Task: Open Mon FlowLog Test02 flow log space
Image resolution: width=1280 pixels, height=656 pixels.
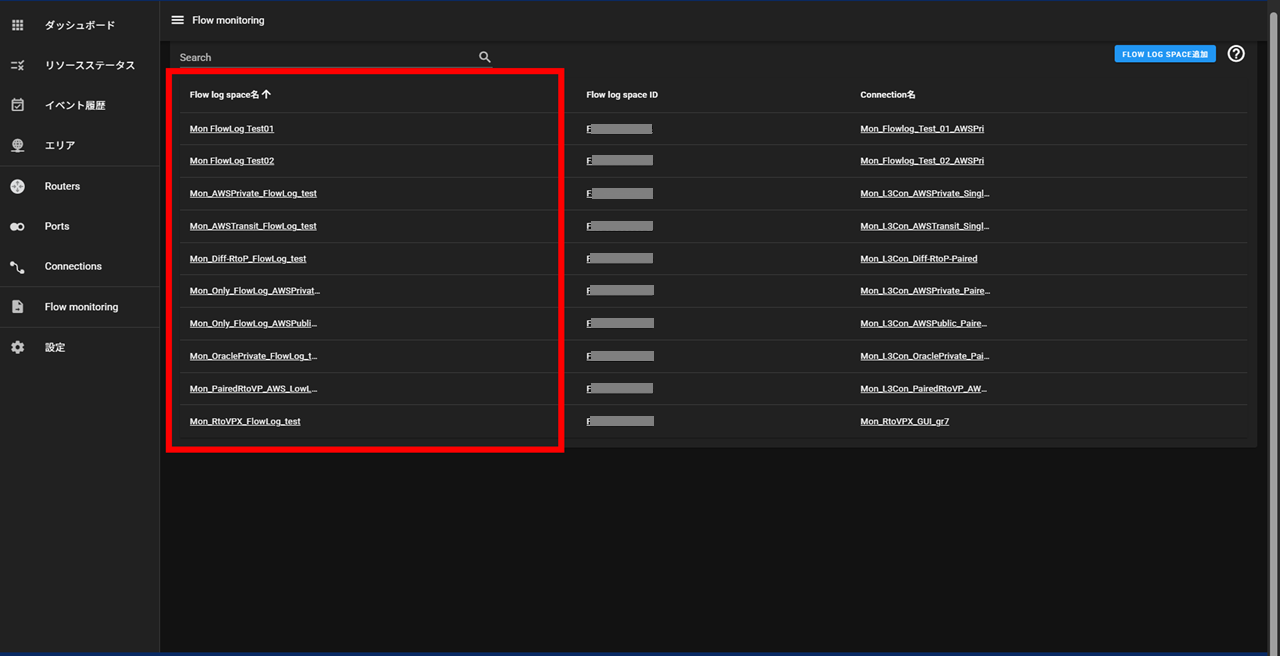Action: (x=232, y=161)
